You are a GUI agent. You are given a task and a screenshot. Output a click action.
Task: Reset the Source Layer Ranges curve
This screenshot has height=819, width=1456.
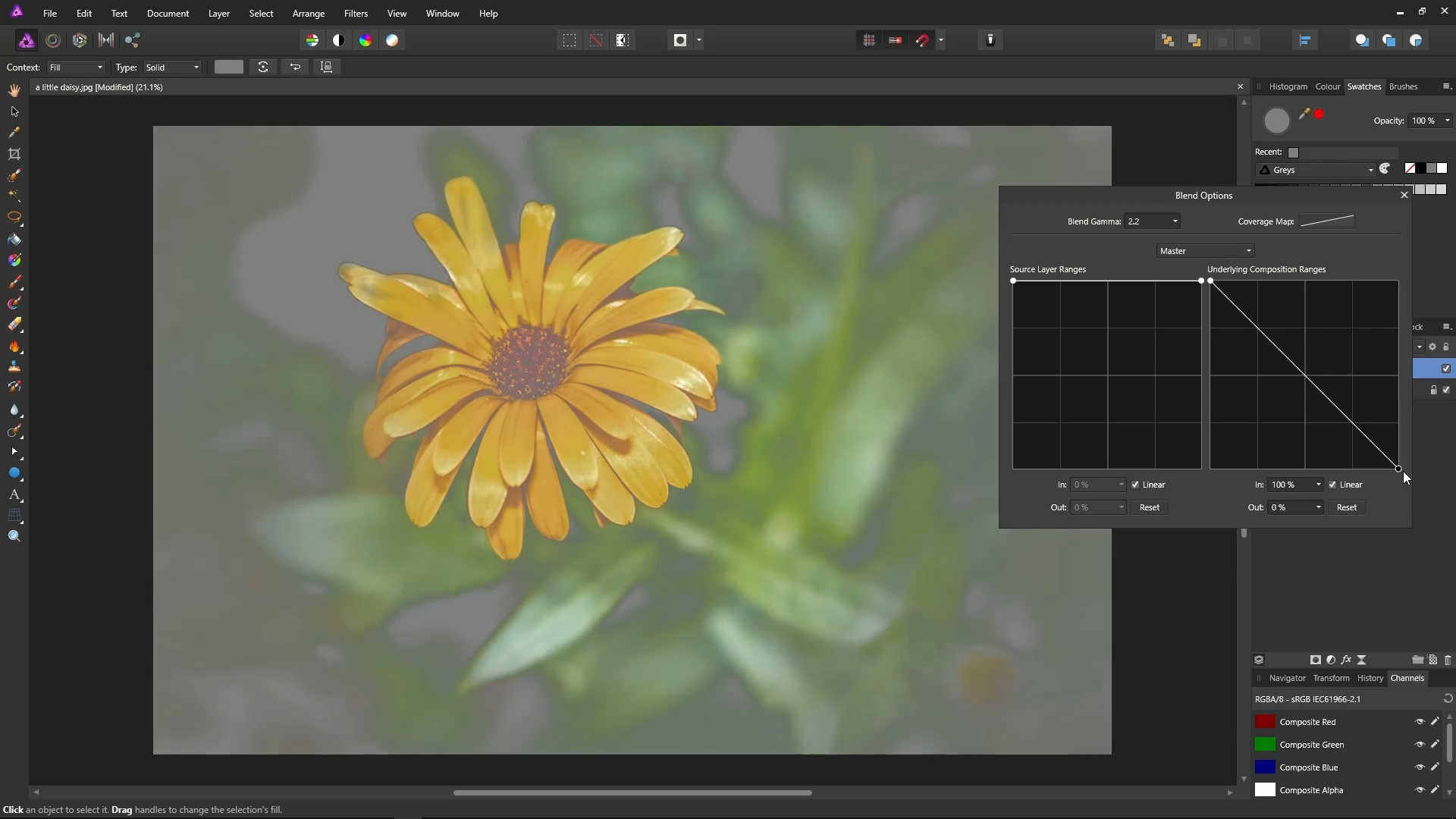(x=1149, y=507)
